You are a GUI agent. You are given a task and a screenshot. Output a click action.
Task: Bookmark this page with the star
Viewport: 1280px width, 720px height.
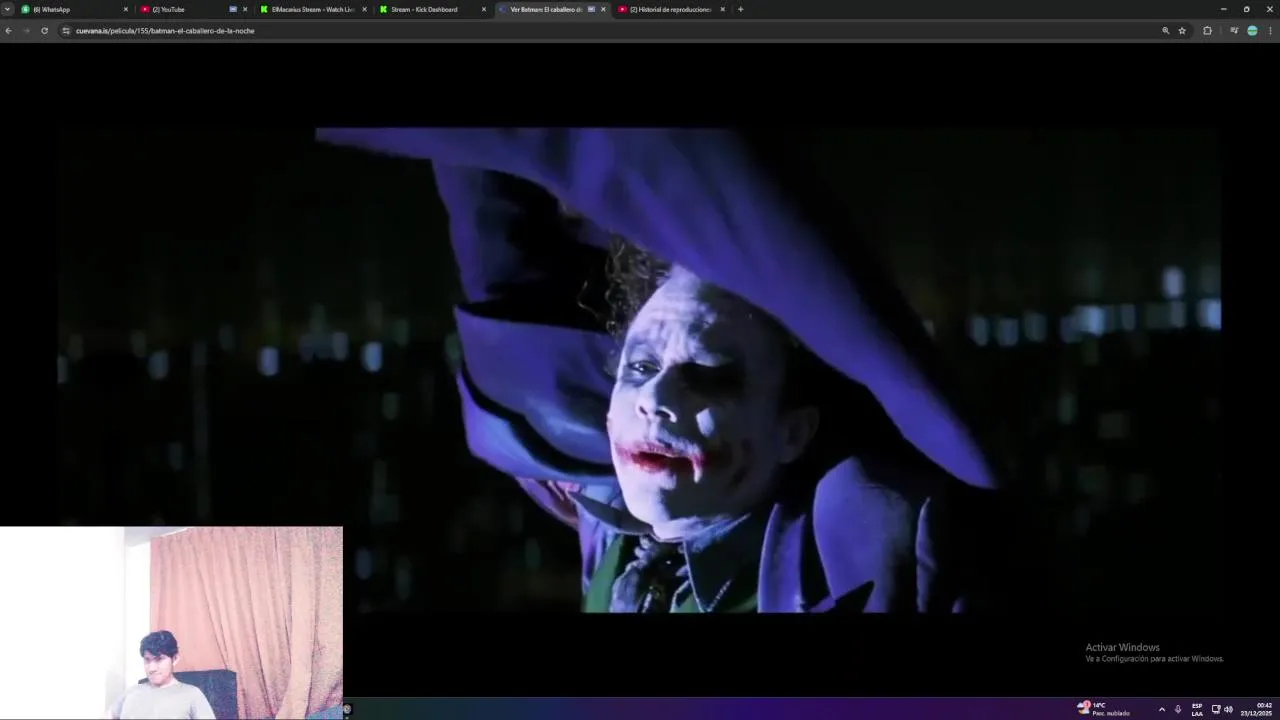1182,31
